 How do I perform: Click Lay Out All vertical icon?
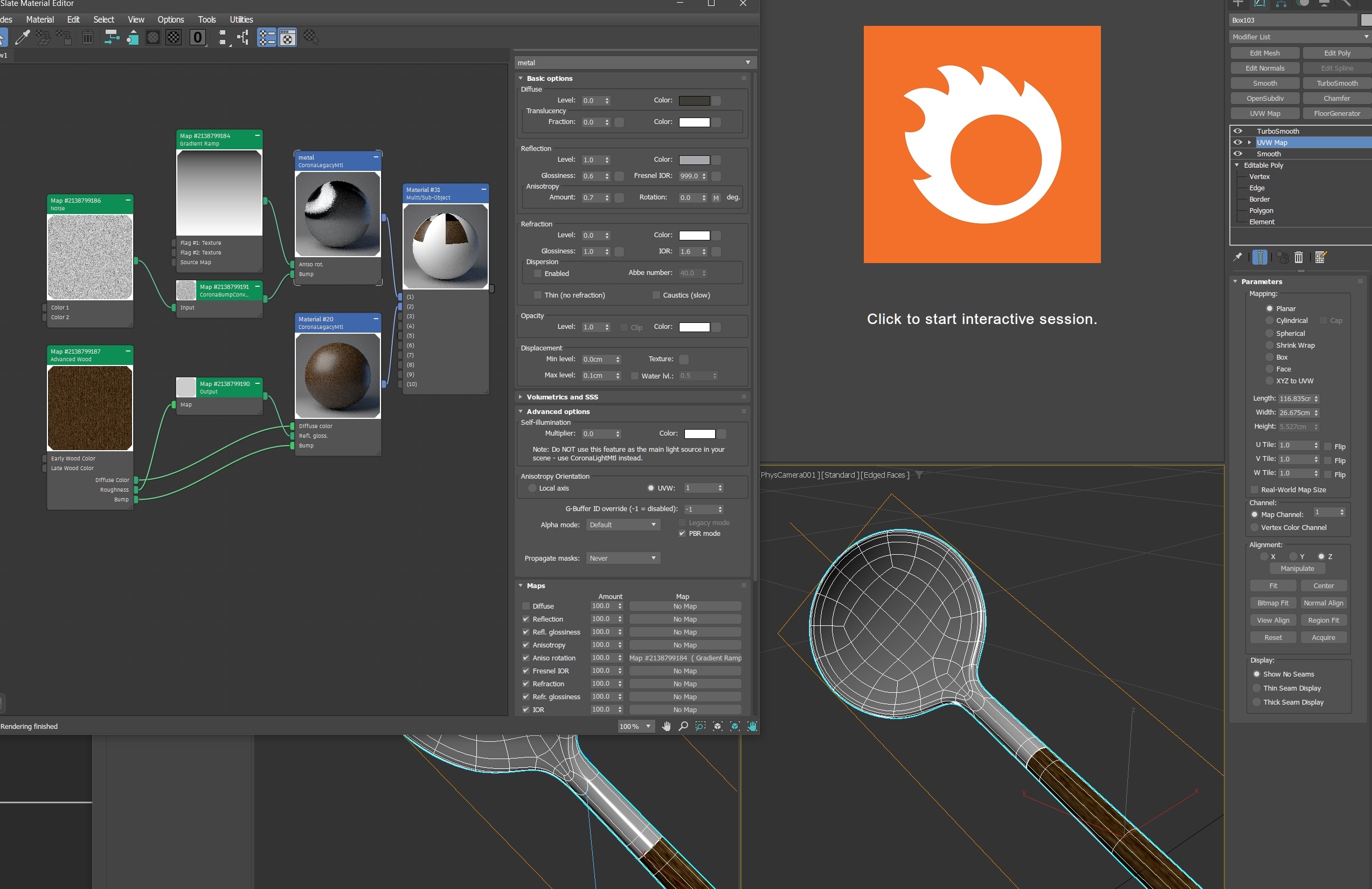[223, 38]
